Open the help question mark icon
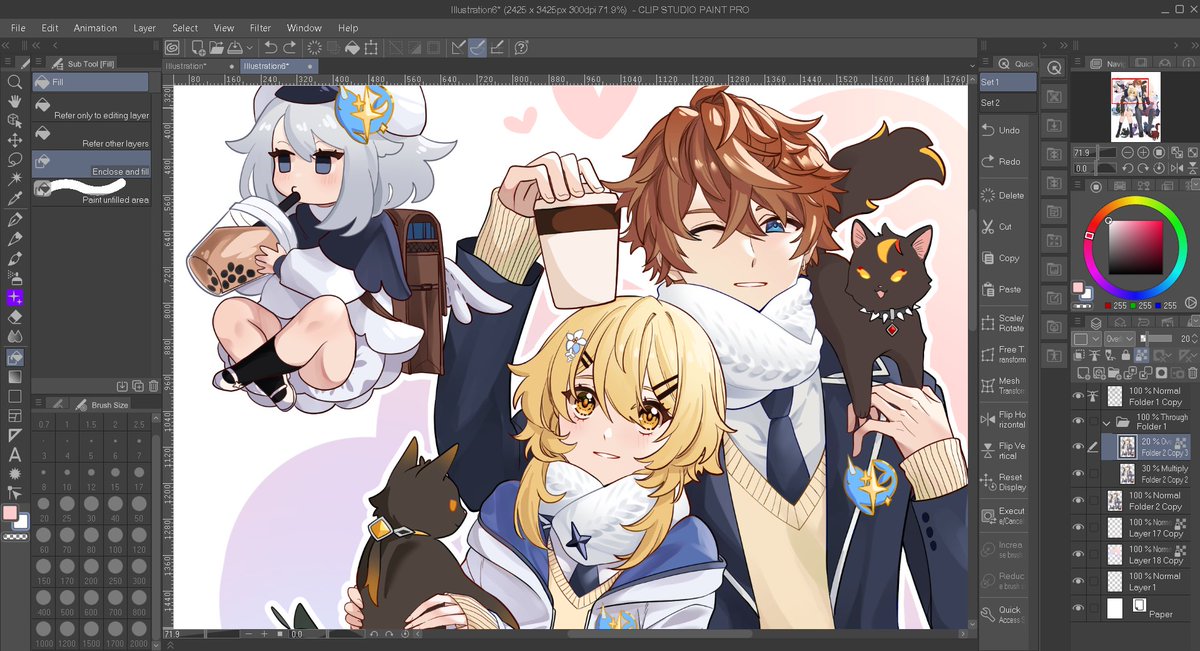Screen dimensions: 1200x651 point(521,47)
